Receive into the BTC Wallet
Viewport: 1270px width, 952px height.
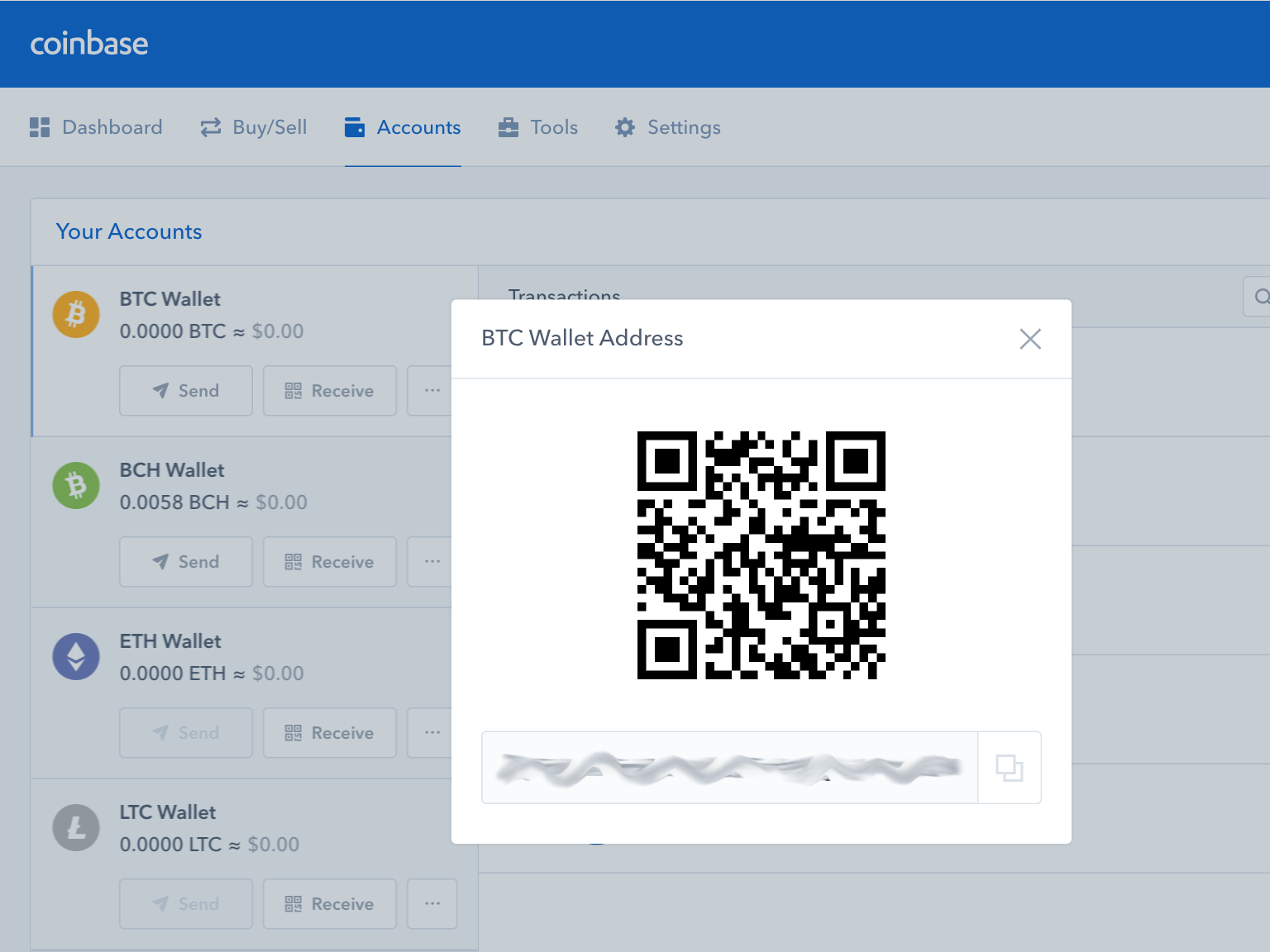[x=330, y=391]
